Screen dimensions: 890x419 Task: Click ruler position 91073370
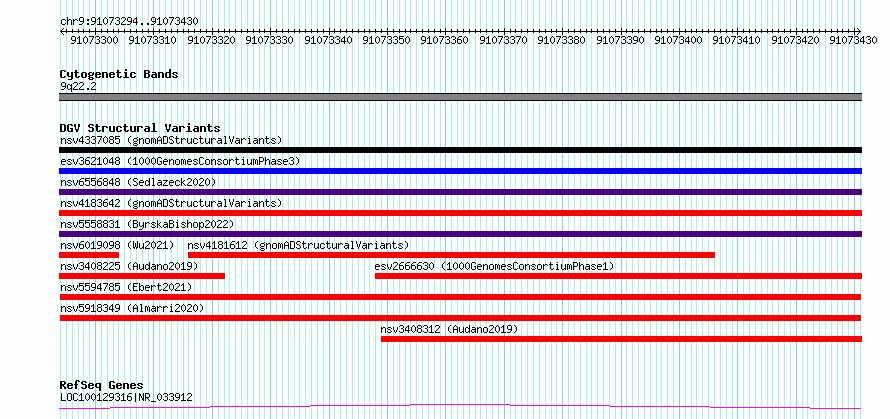503,40
